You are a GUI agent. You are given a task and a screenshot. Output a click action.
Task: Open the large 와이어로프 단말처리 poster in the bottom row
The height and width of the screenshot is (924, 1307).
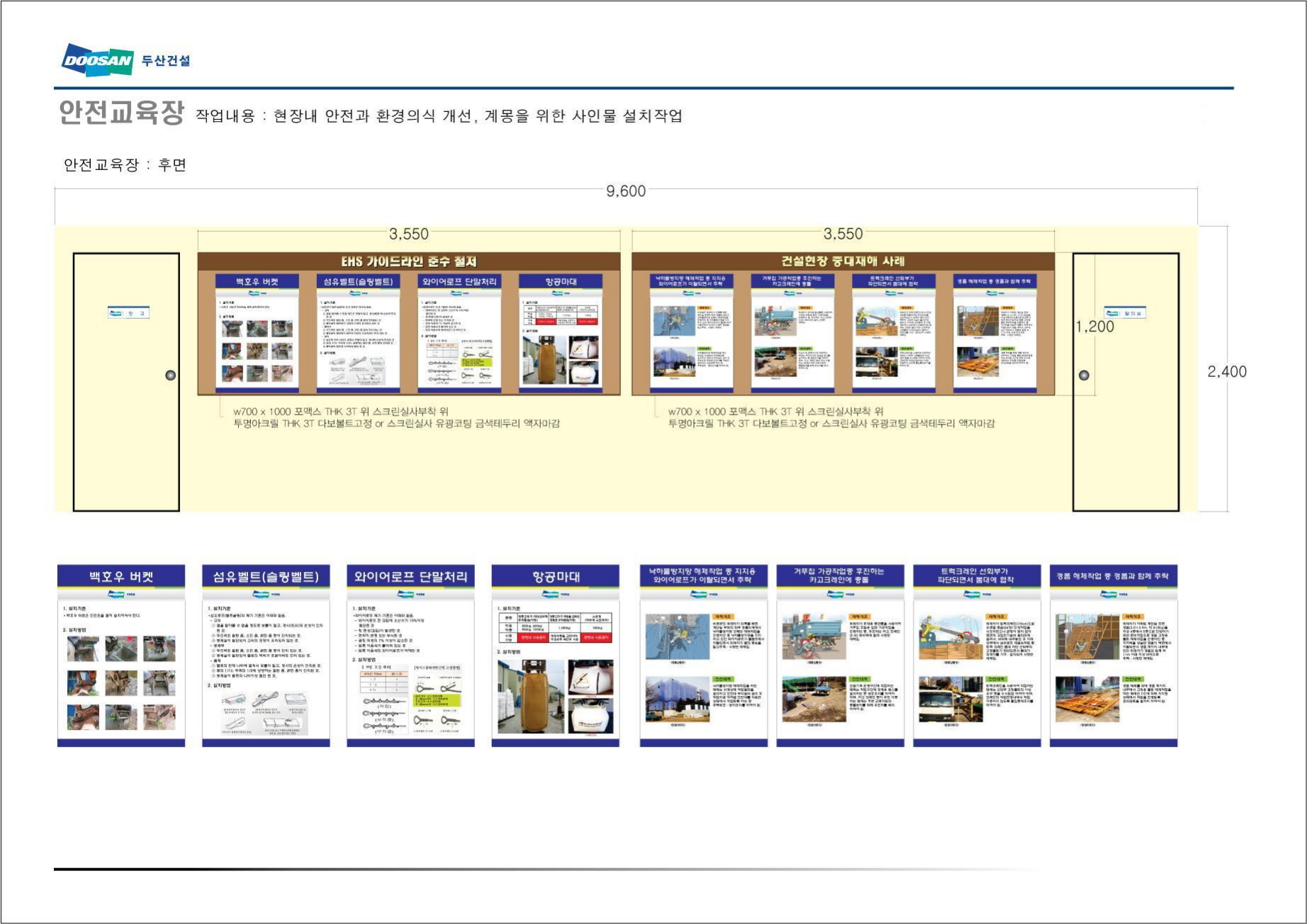[x=410, y=655]
